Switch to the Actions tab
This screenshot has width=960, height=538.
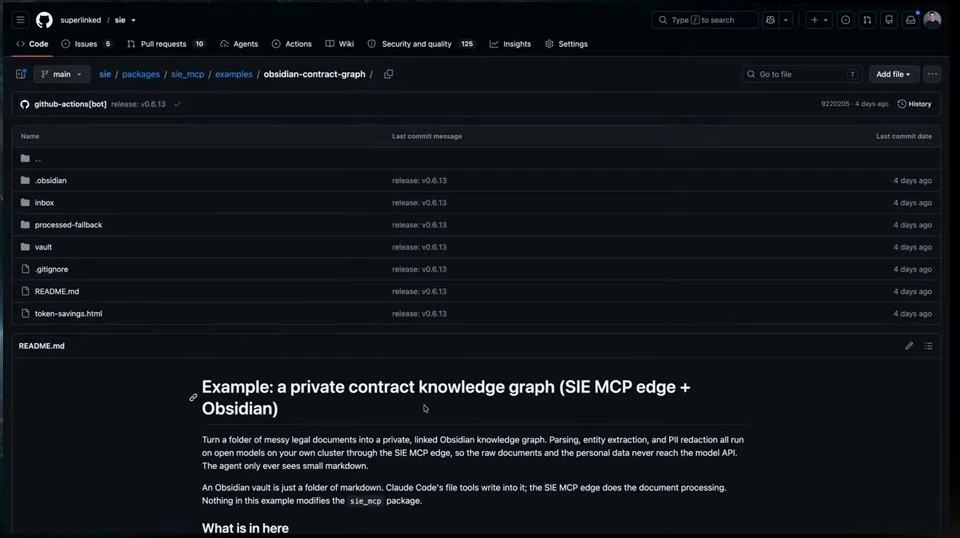click(292, 44)
